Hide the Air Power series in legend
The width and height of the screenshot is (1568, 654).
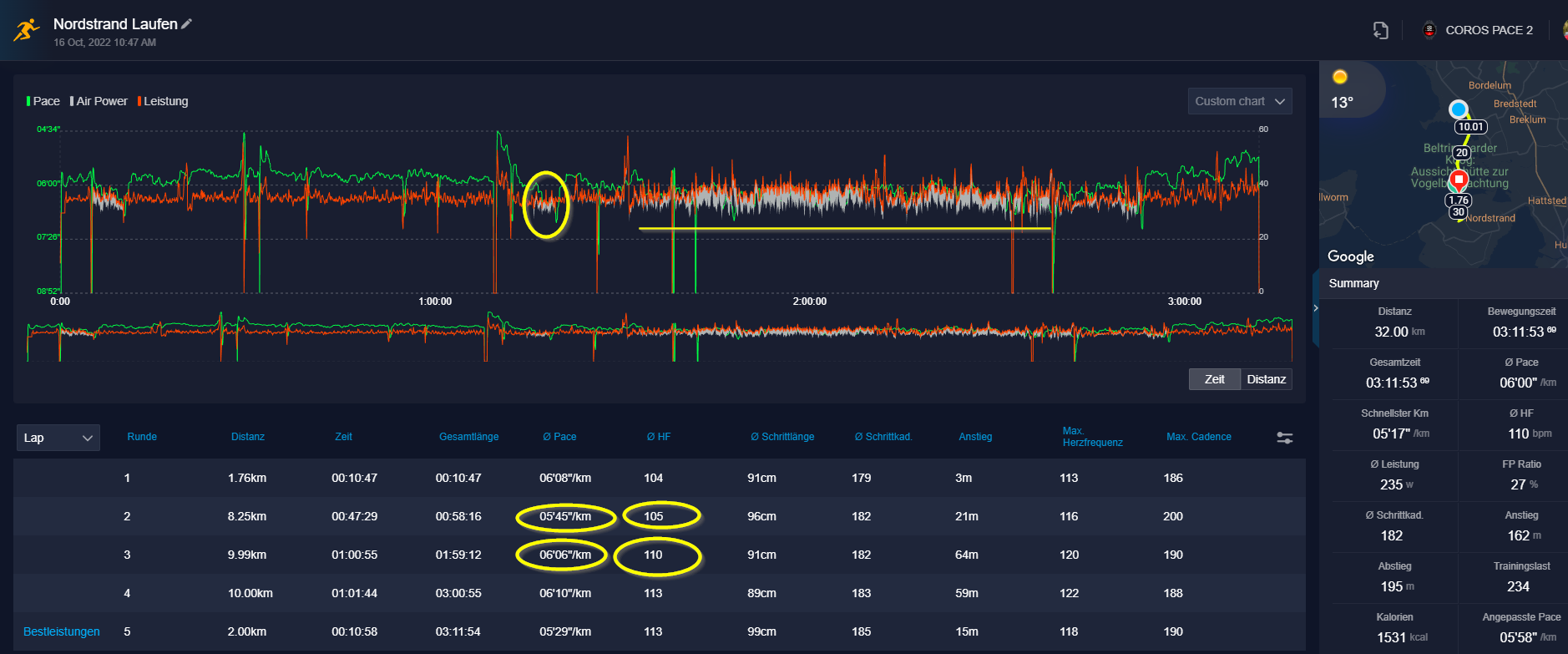coord(99,101)
